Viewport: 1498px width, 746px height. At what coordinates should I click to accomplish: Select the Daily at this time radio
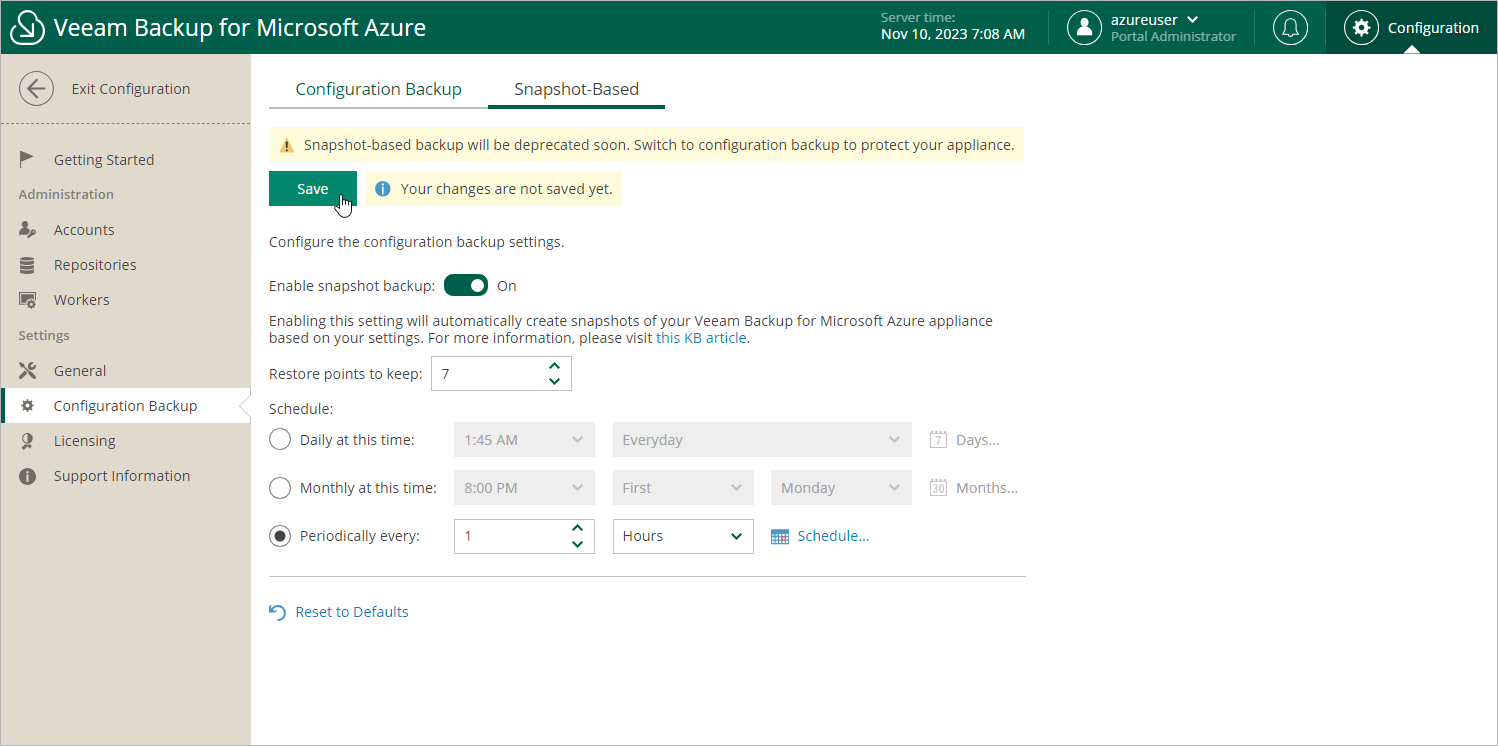(280, 440)
